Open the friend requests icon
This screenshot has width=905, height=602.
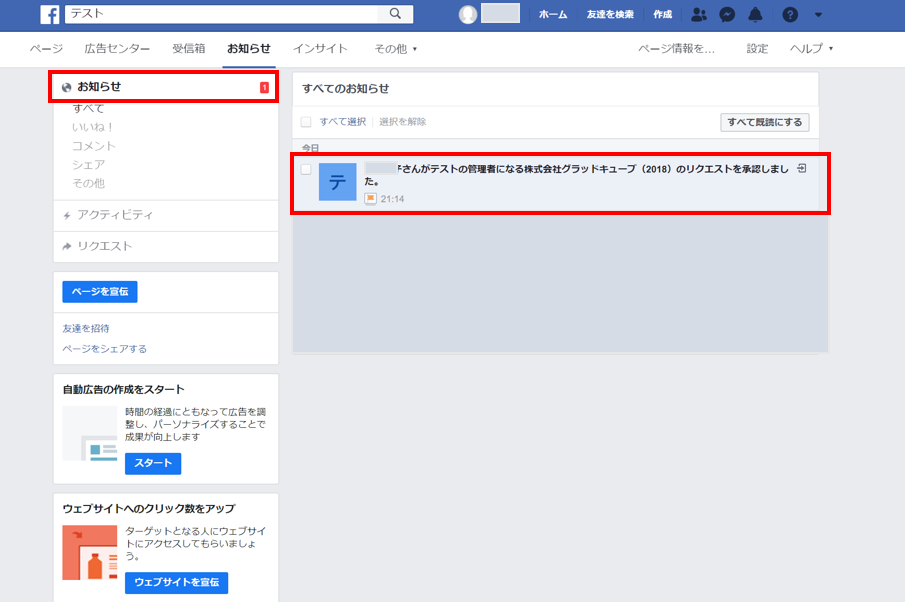[x=699, y=14]
